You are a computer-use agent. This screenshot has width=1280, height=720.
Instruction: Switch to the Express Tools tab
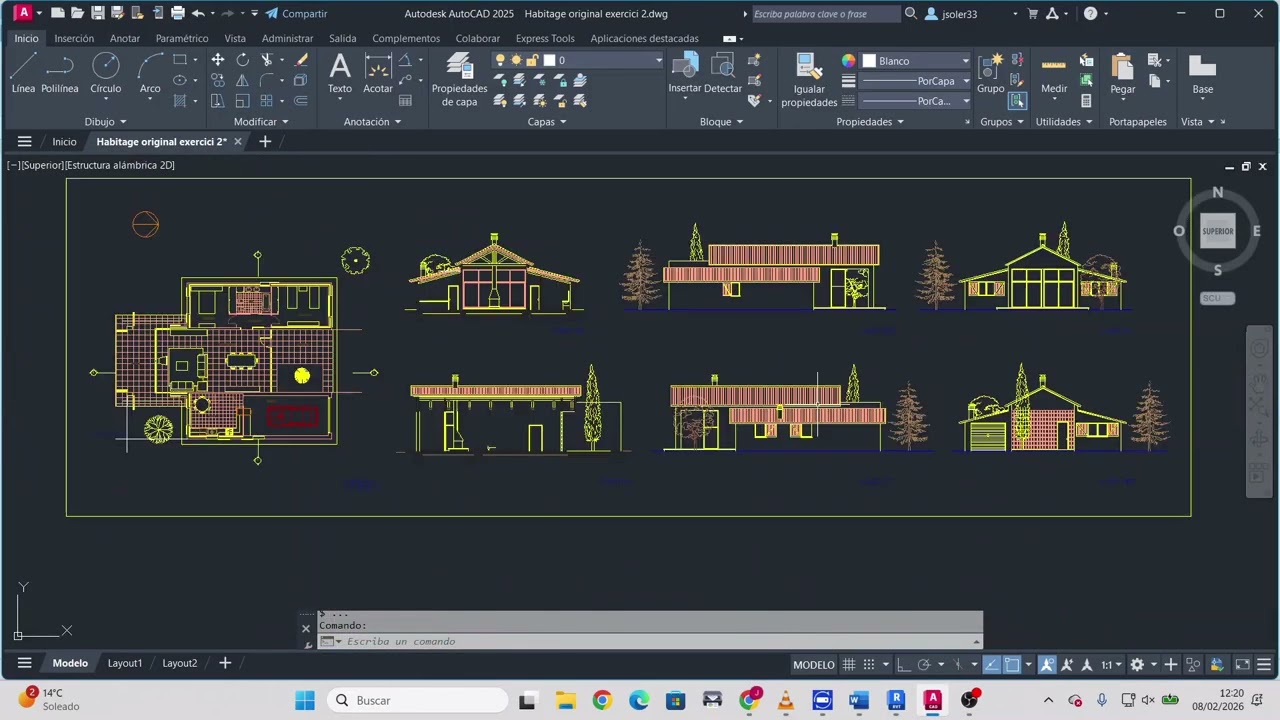pyautogui.click(x=545, y=38)
